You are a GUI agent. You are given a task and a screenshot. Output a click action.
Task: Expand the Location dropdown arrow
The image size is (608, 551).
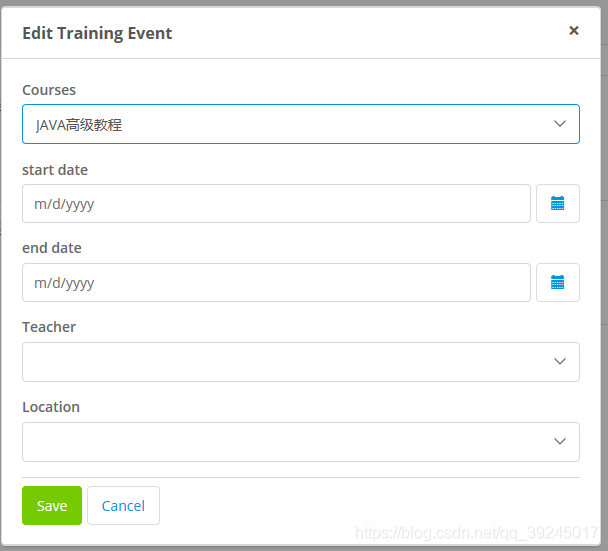(x=559, y=441)
